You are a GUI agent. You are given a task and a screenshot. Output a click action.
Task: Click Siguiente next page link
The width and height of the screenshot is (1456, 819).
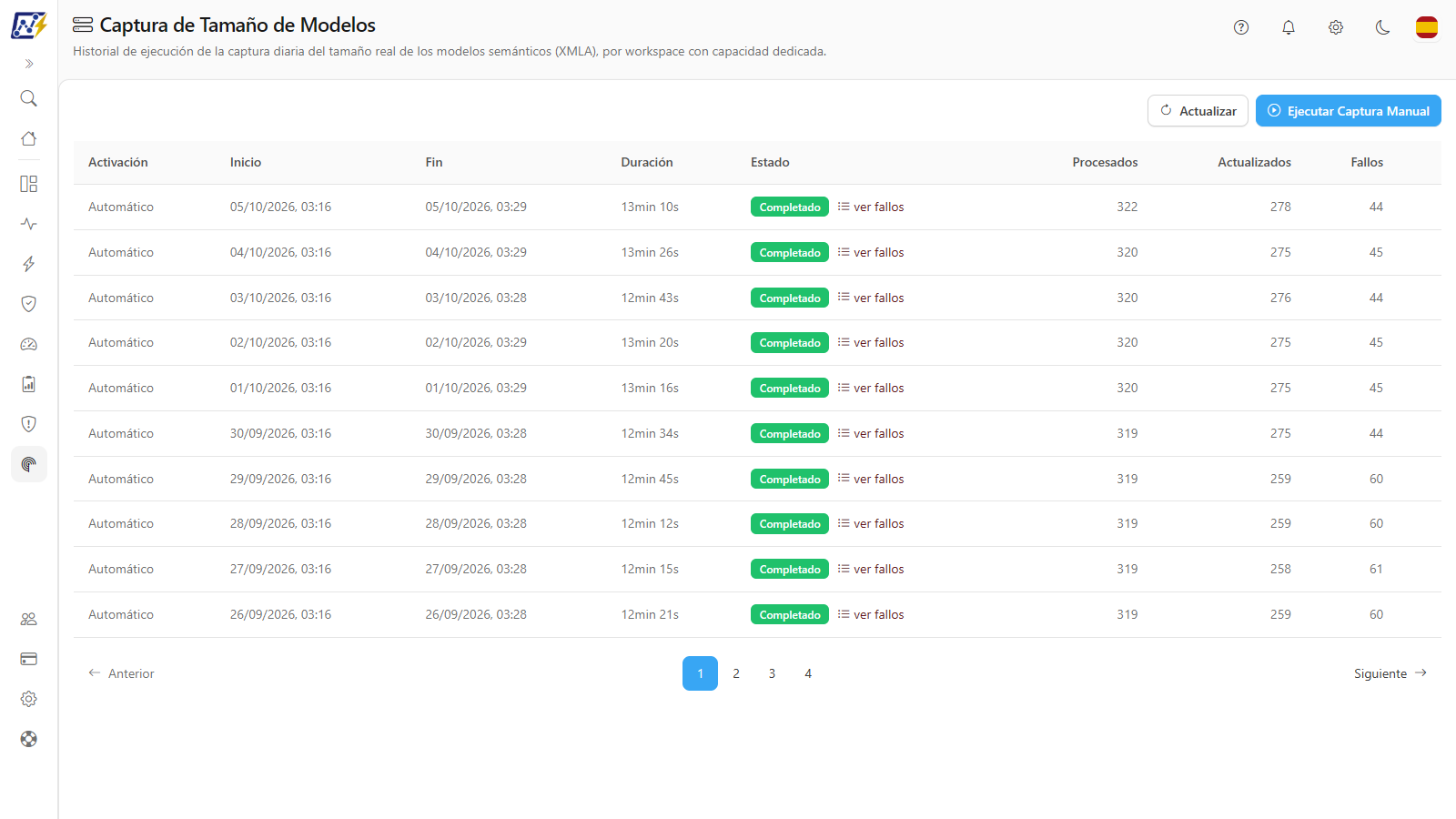[x=1390, y=673]
